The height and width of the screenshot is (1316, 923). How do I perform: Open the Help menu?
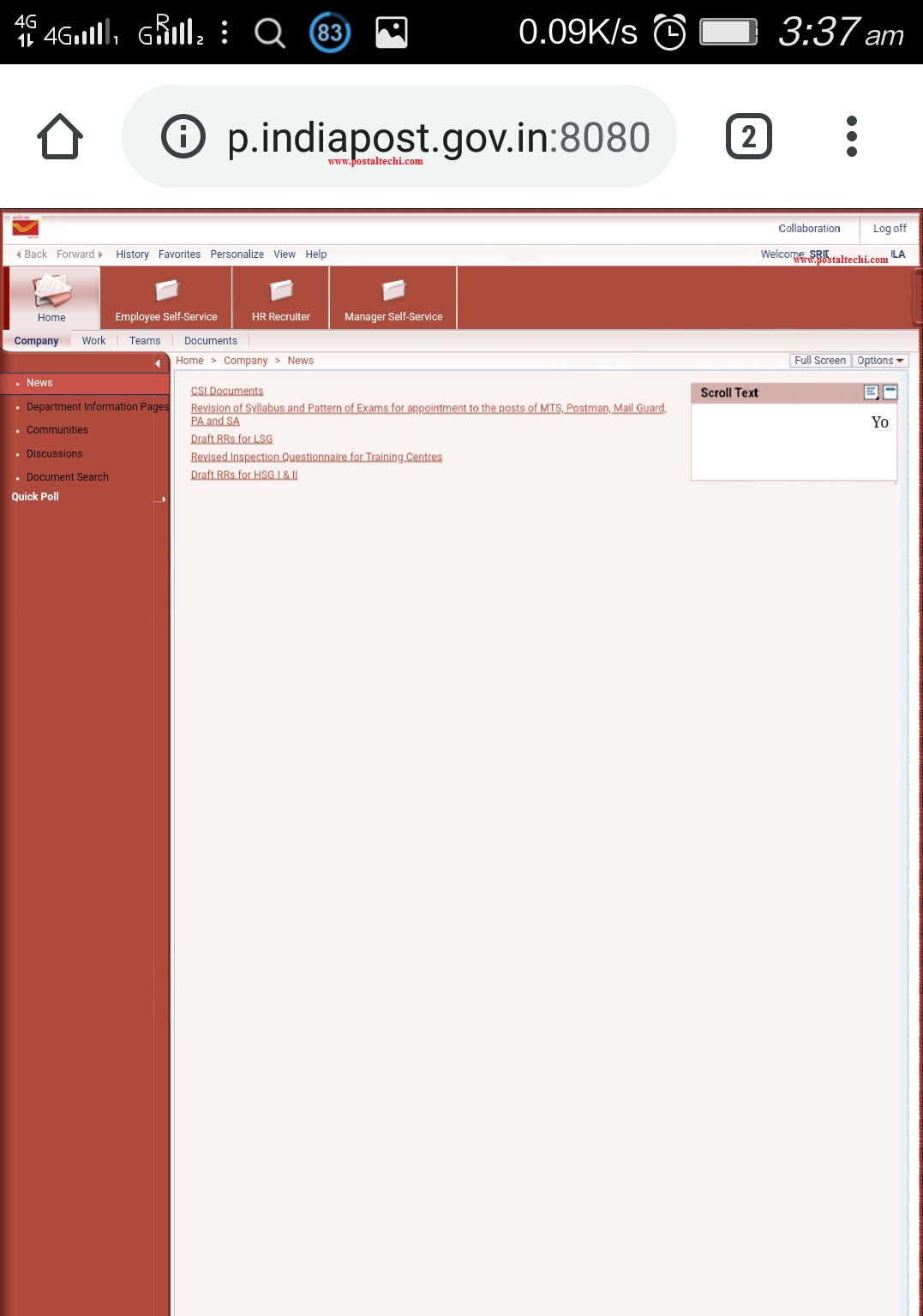click(316, 254)
